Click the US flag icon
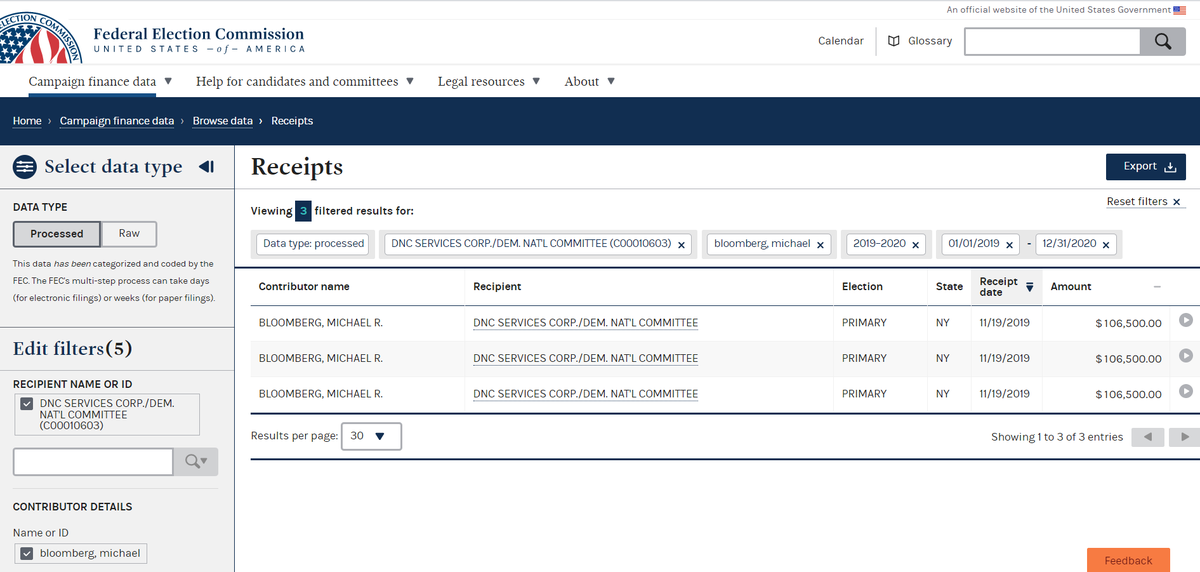1200x572 pixels. click(1179, 10)
